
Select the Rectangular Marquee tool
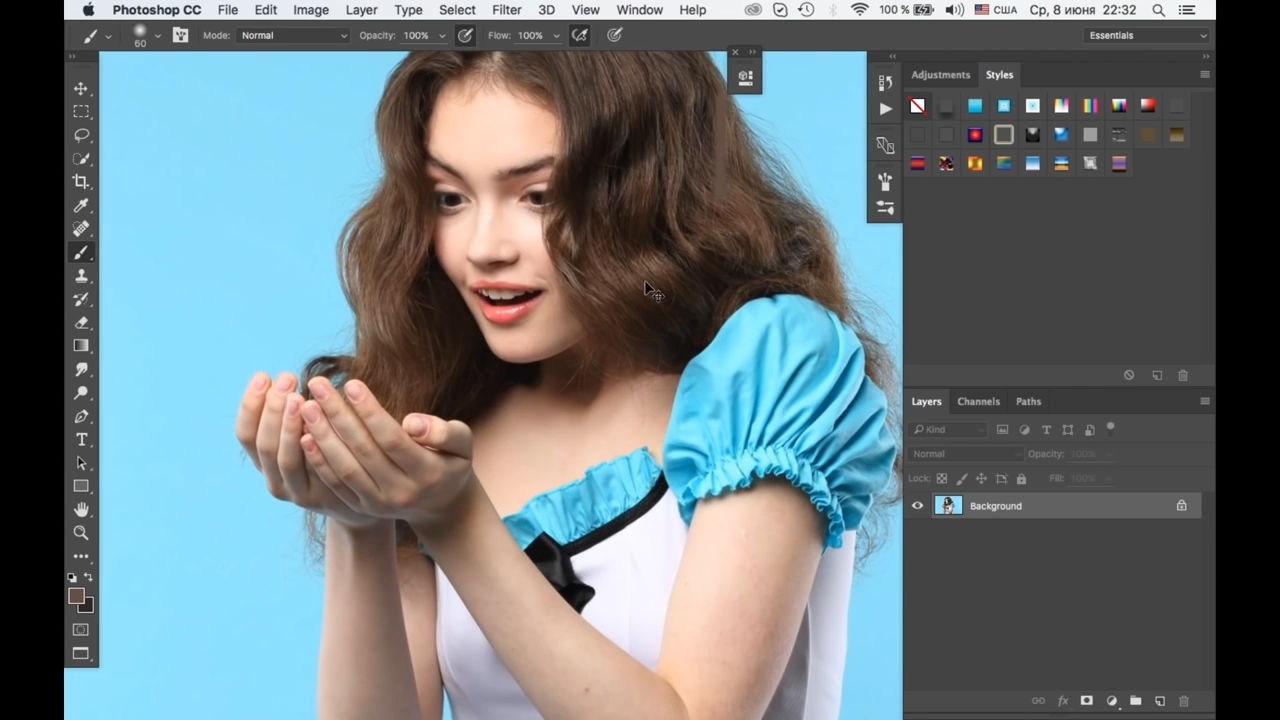pos(81,112)
